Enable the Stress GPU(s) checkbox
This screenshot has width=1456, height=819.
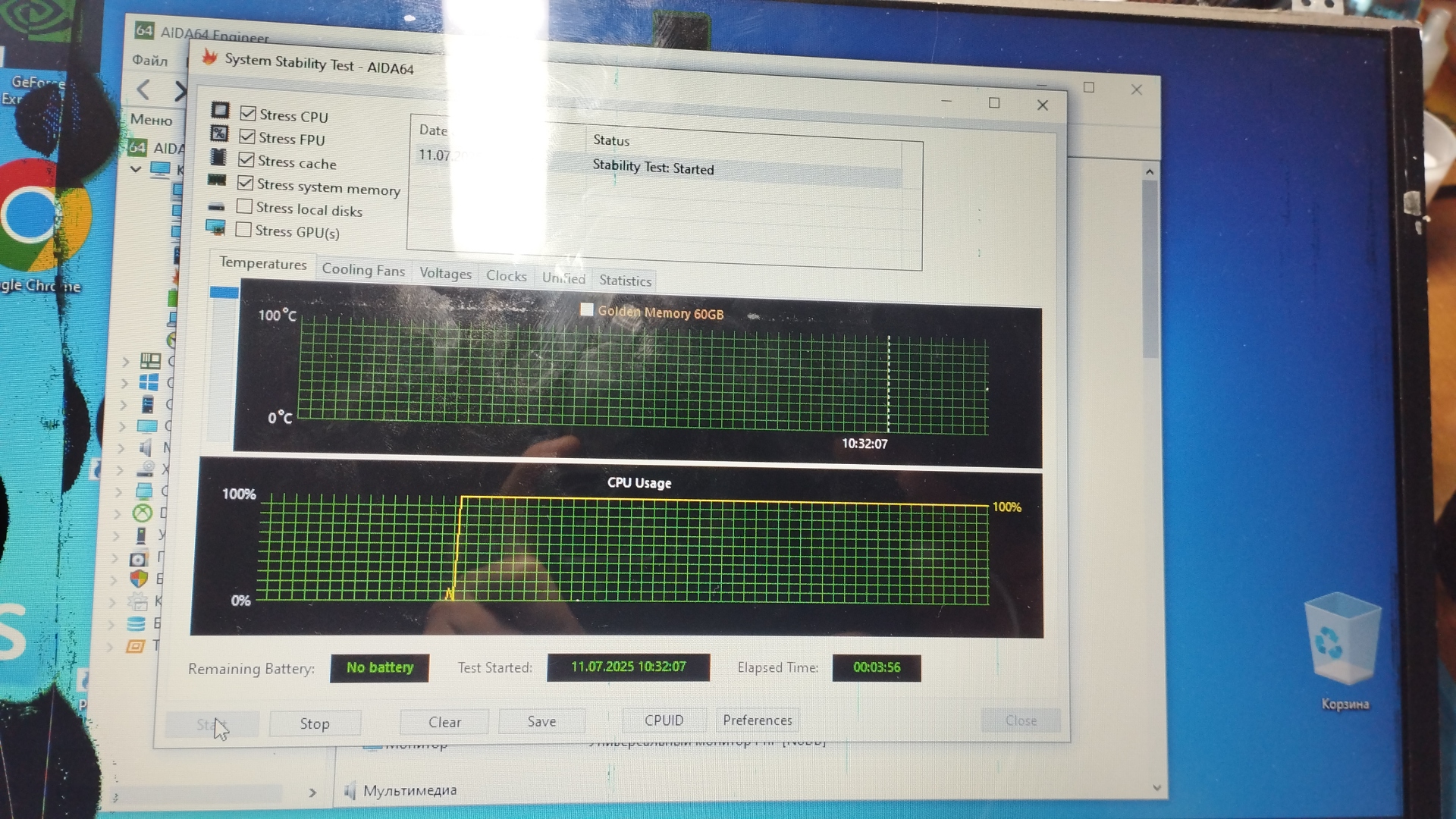pyautogui.click(x=243, y=230)
